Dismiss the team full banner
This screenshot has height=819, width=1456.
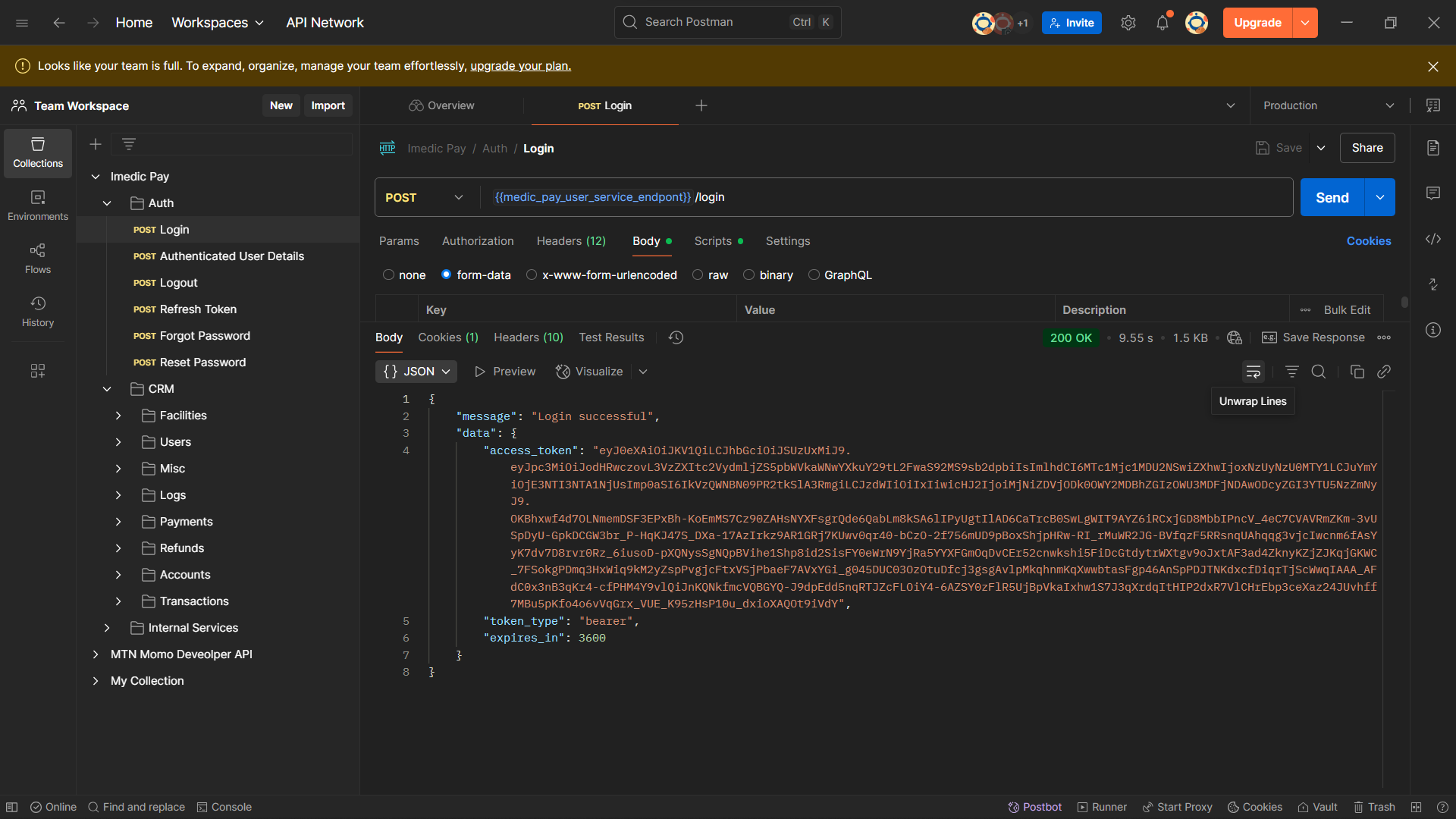(x=1433, y=66)
